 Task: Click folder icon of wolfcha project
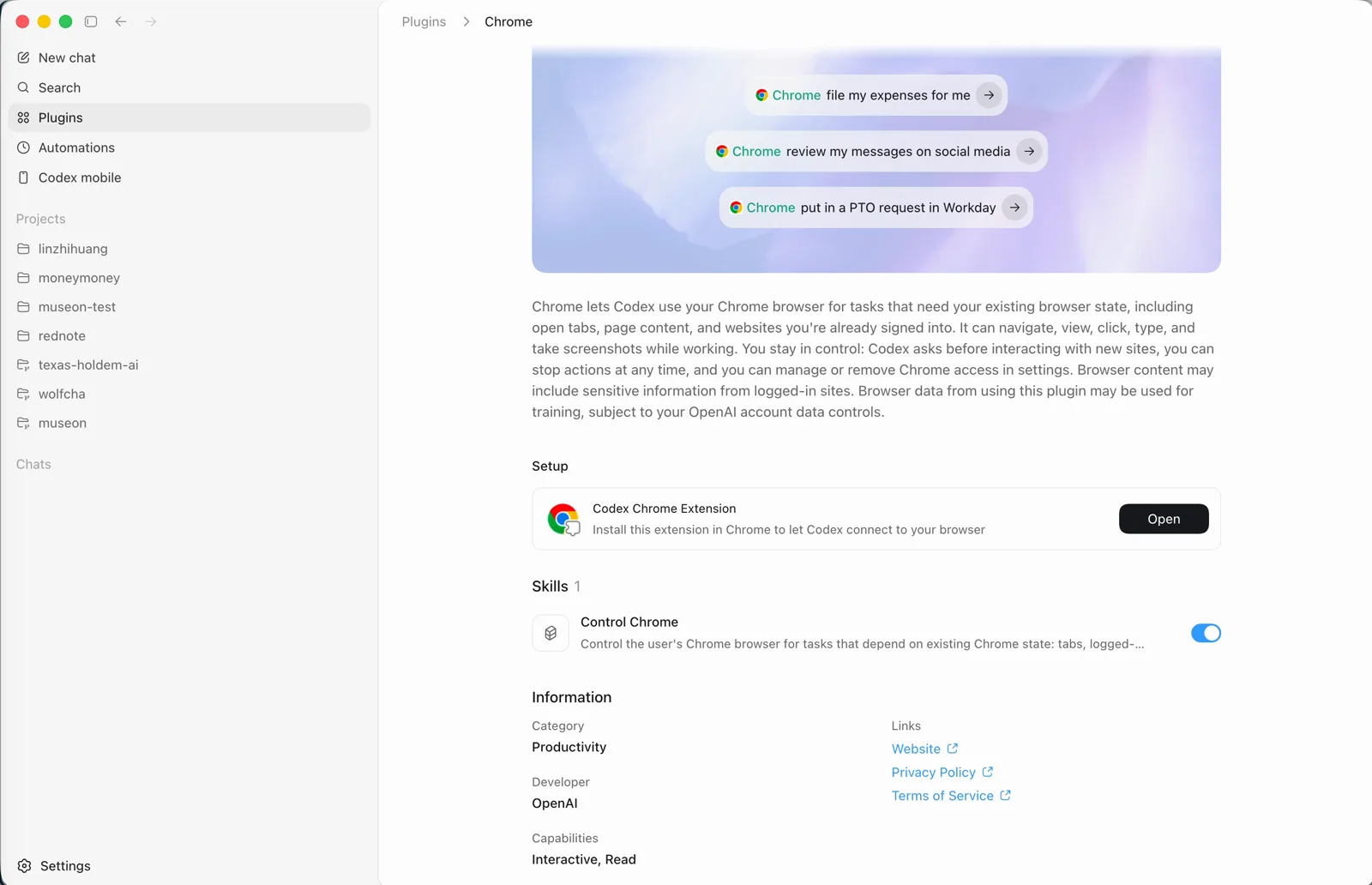pos(23,394)
